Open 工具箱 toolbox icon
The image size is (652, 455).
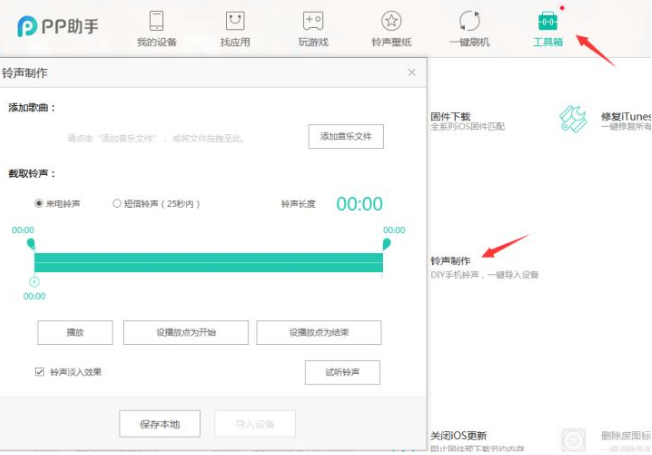coord(548,21)
